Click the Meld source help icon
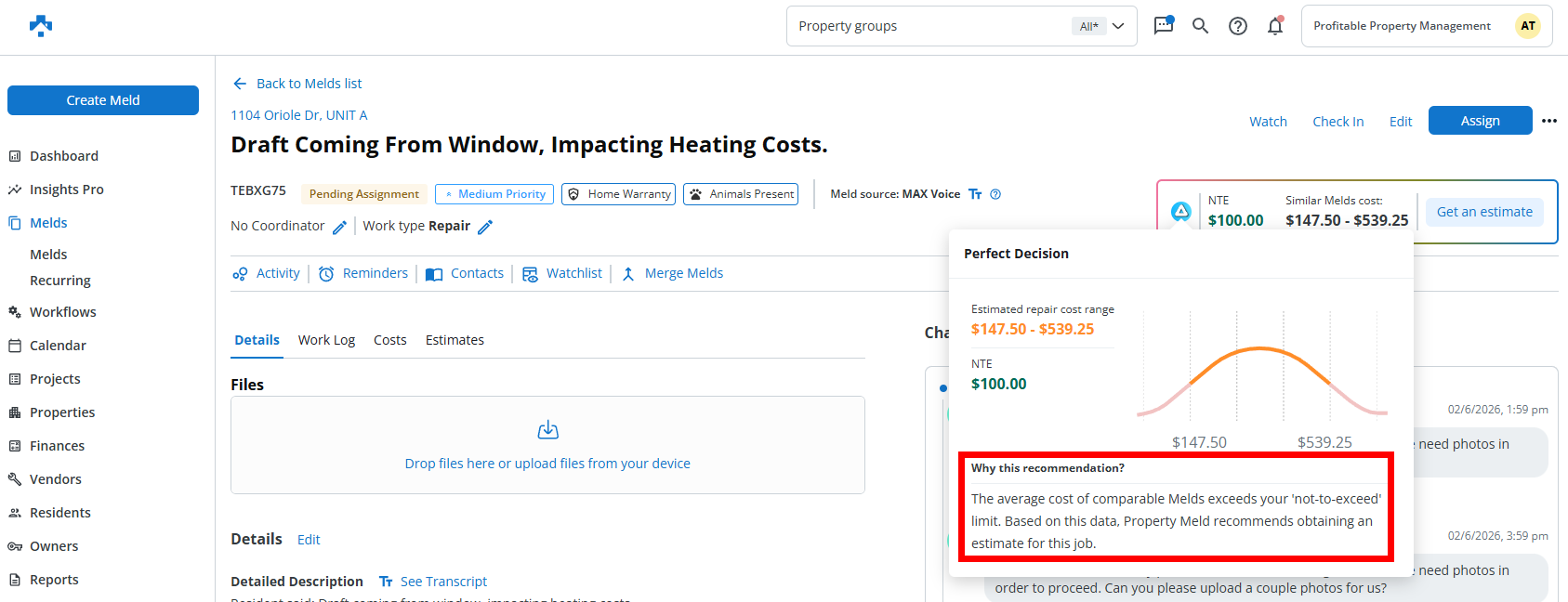The height and width of the screenshot is (602, 1568). pyautogui.click(x=995, y=194)
